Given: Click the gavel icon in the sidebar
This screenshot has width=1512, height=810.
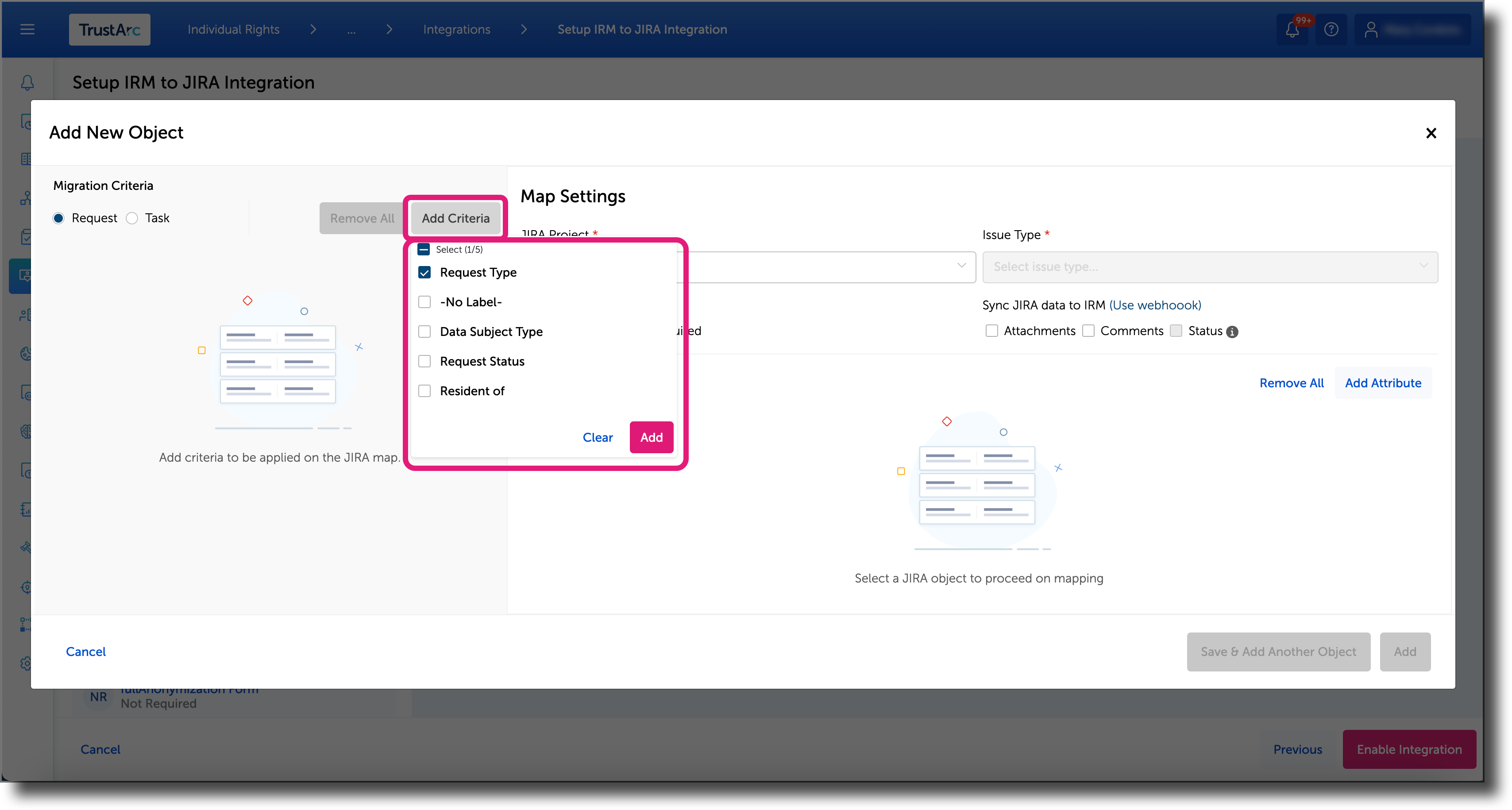Looking at the screenshot, I should [x=26, y=547].
